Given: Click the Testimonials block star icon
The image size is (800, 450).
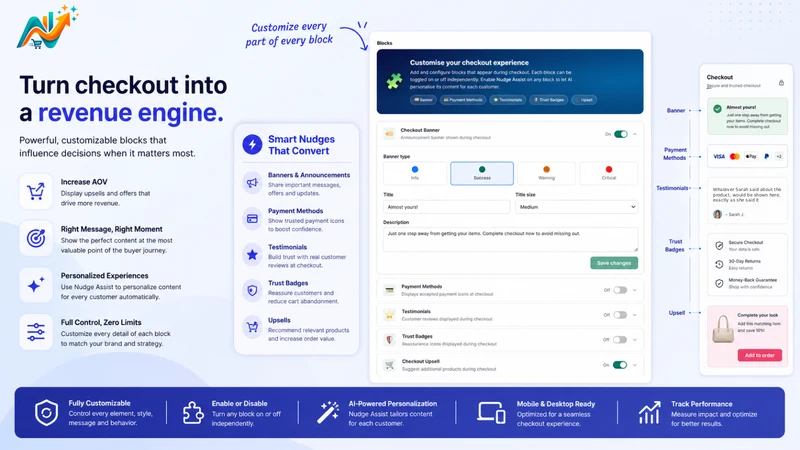Looking at the screenshot, I should point(389,315).
